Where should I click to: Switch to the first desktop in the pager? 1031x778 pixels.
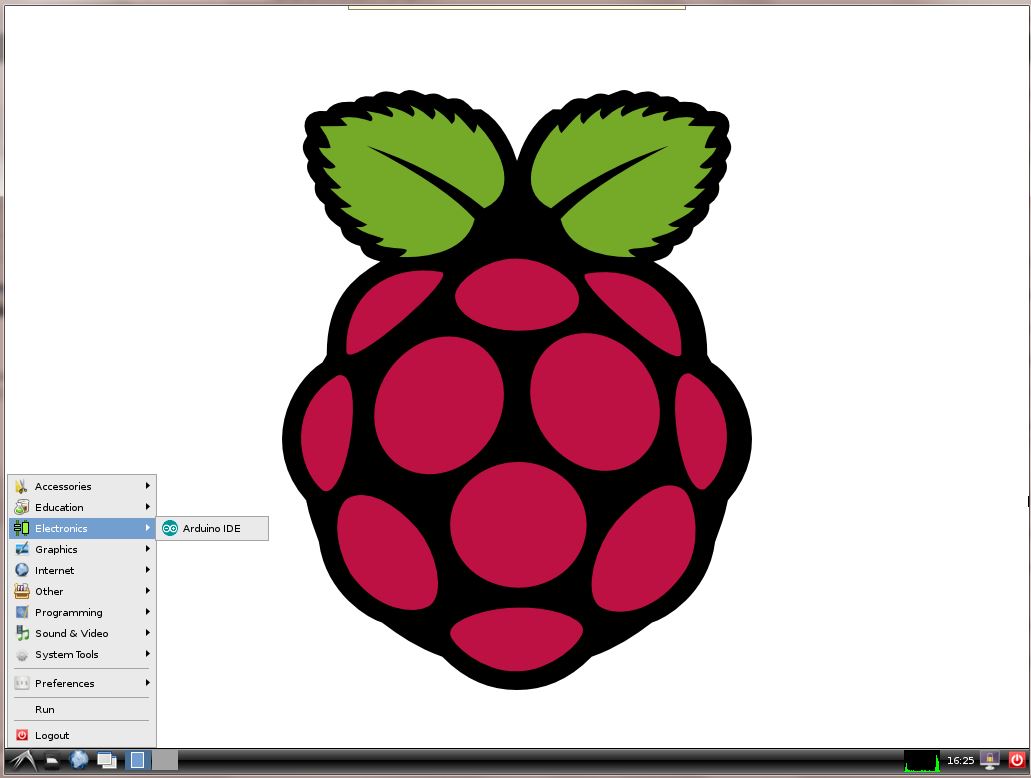pyautogui.click(x=137, y=760)
